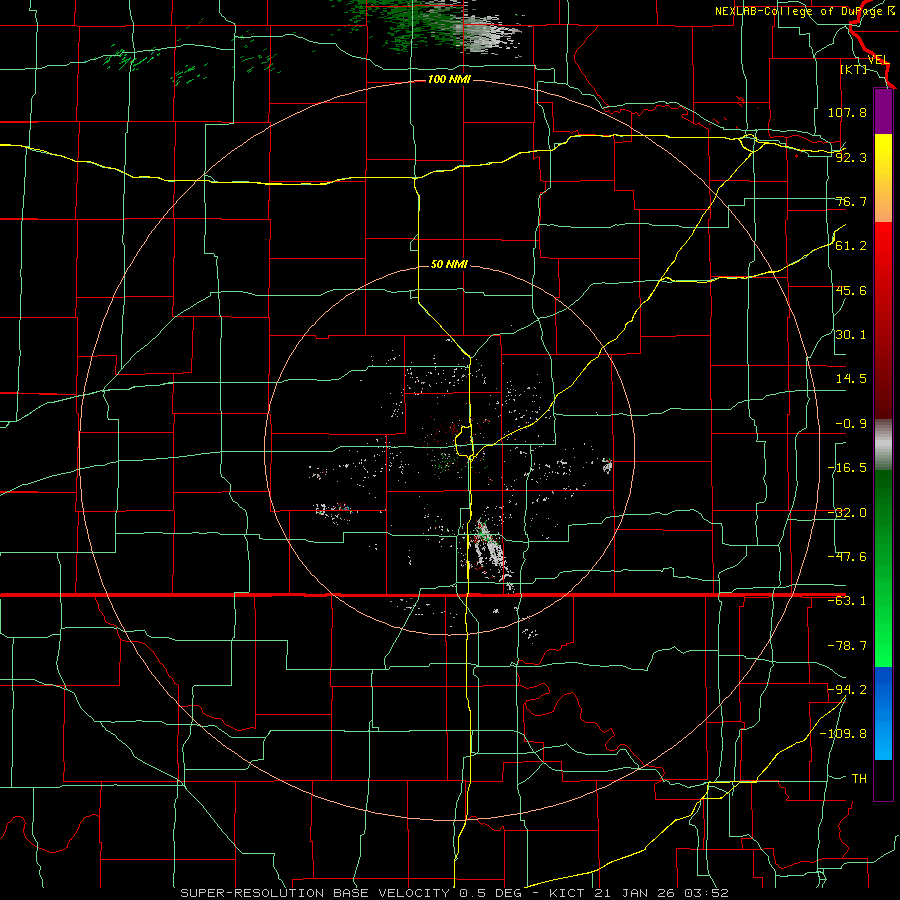Click the -63.1 velocity label
Screen dimensions: 900x900
click(847, 601)
